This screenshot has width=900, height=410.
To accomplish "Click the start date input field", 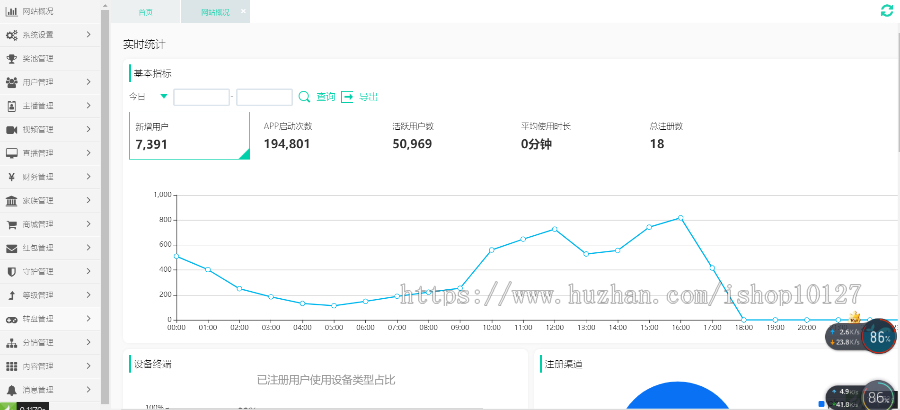I will [x=201, y=97].
